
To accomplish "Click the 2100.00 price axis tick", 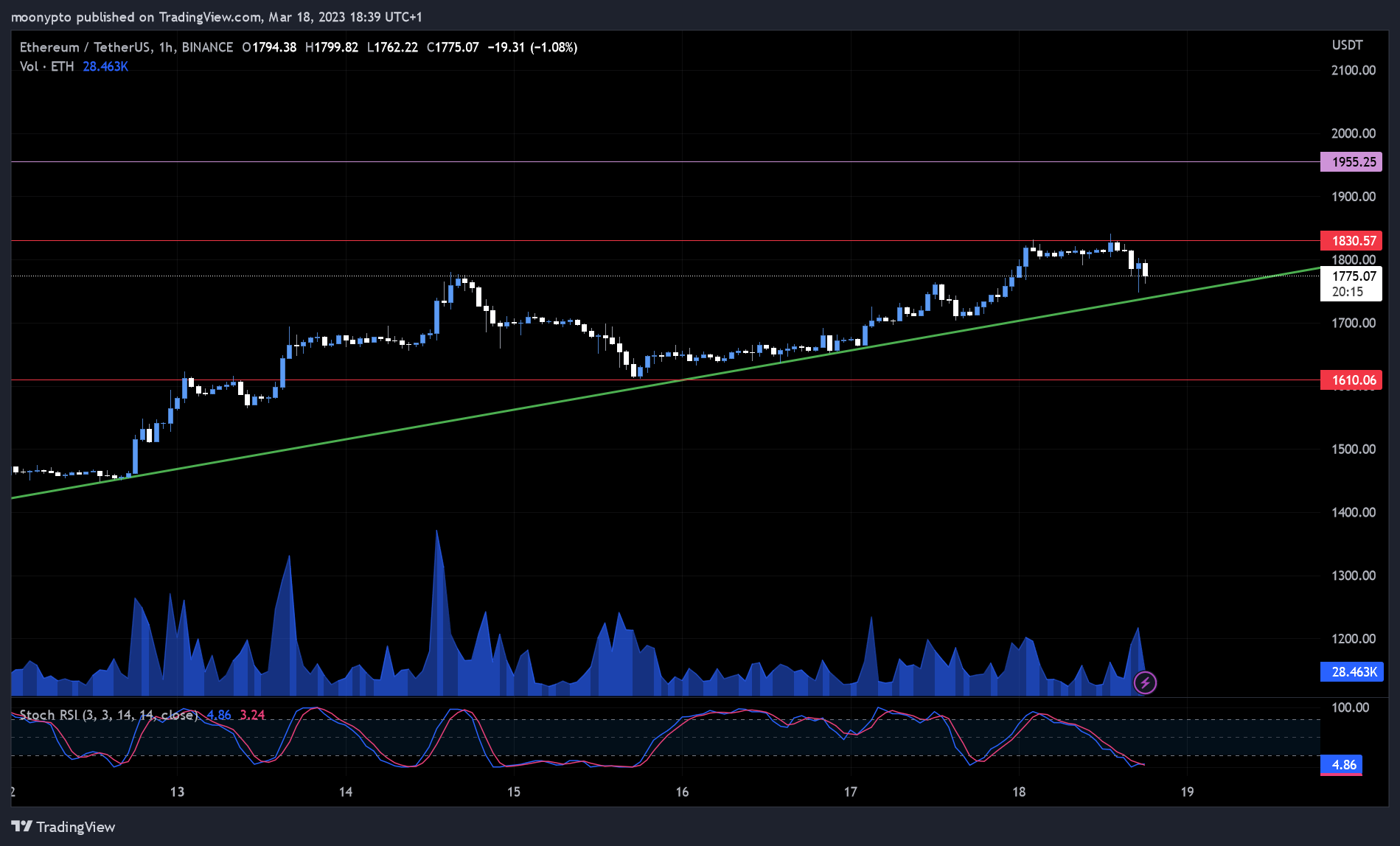I will tap(1354, 70).
